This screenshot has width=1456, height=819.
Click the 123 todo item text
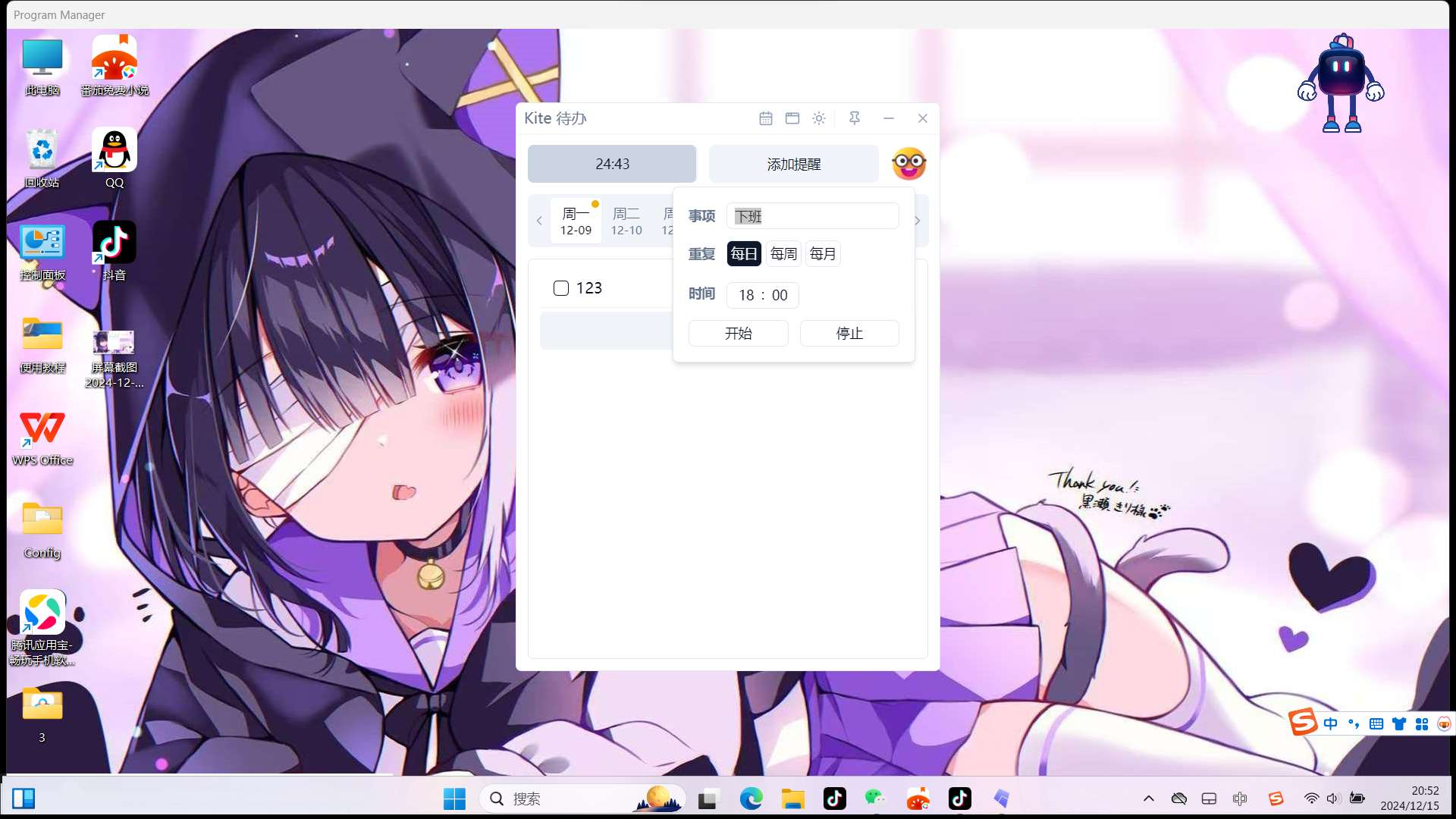click(x=589, y=288)
